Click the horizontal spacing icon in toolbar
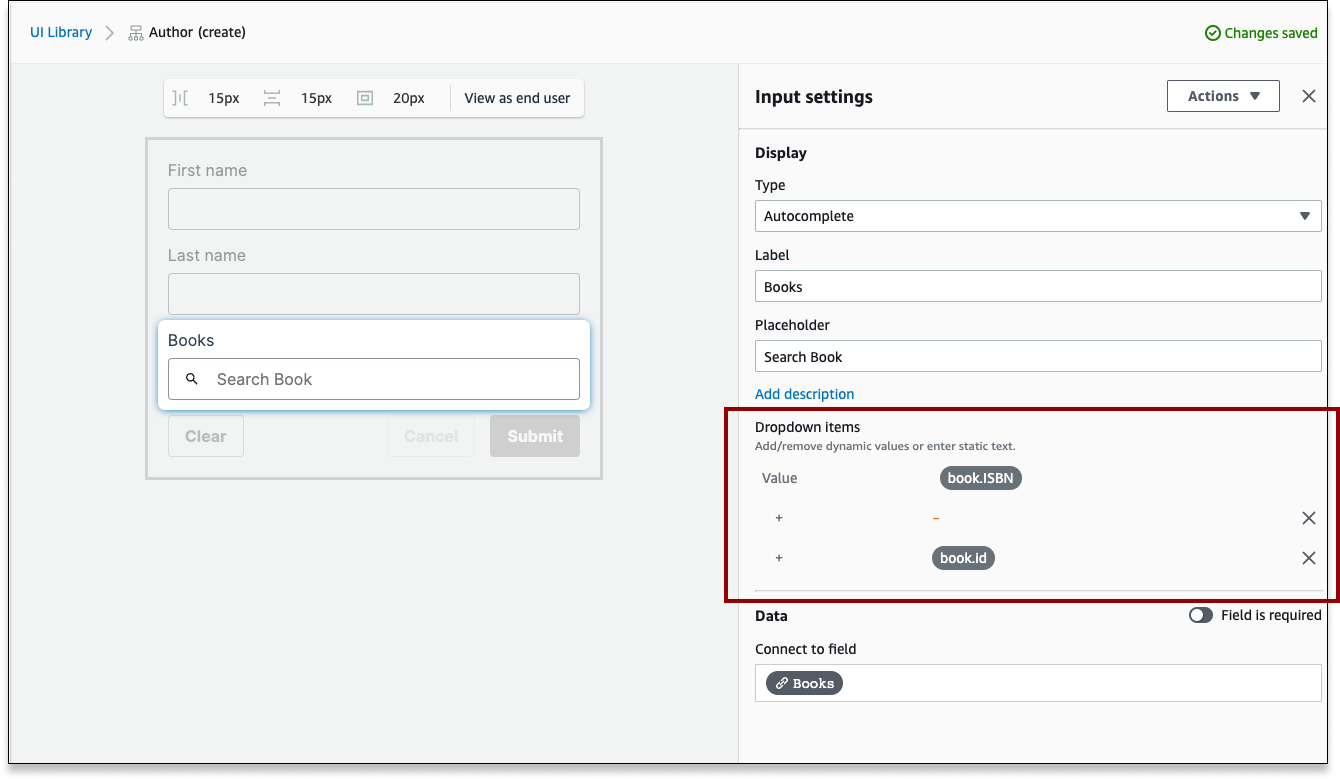 pos(180,98)
